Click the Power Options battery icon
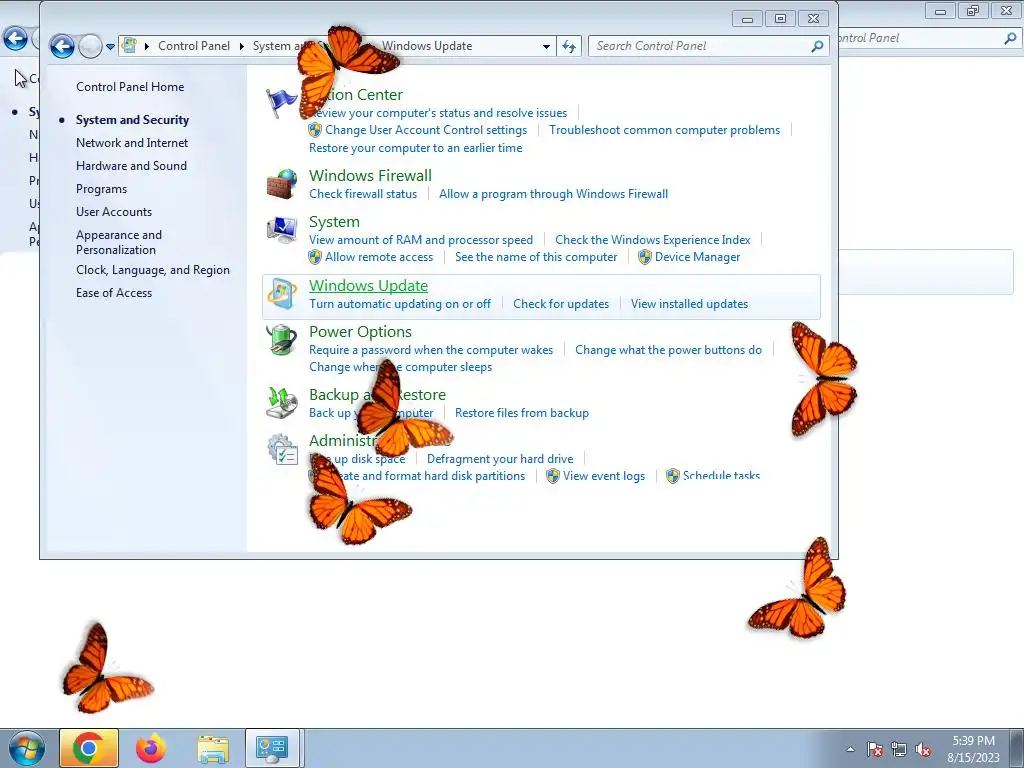 281,340
